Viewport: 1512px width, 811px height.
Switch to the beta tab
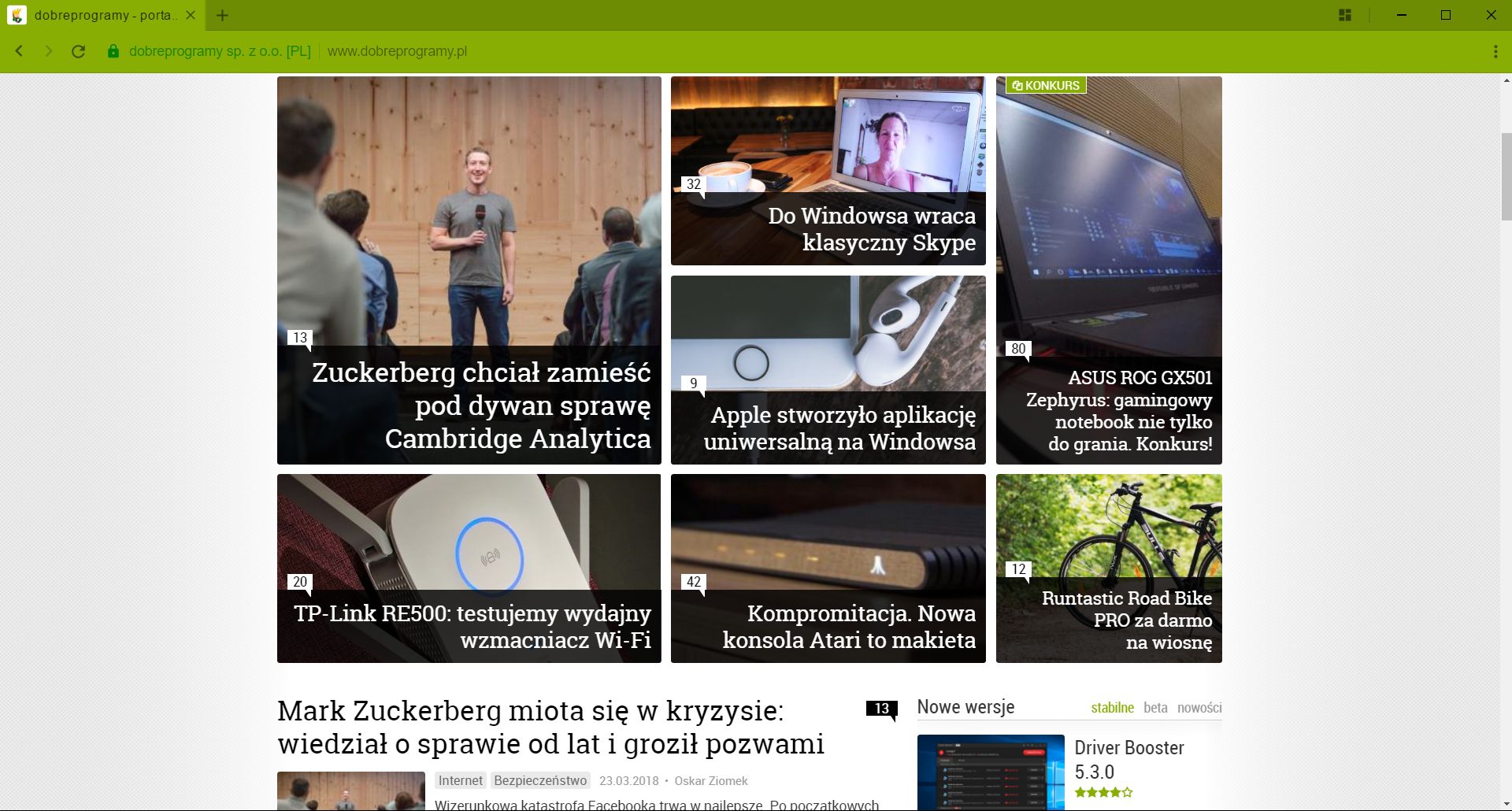(1155, 708)
